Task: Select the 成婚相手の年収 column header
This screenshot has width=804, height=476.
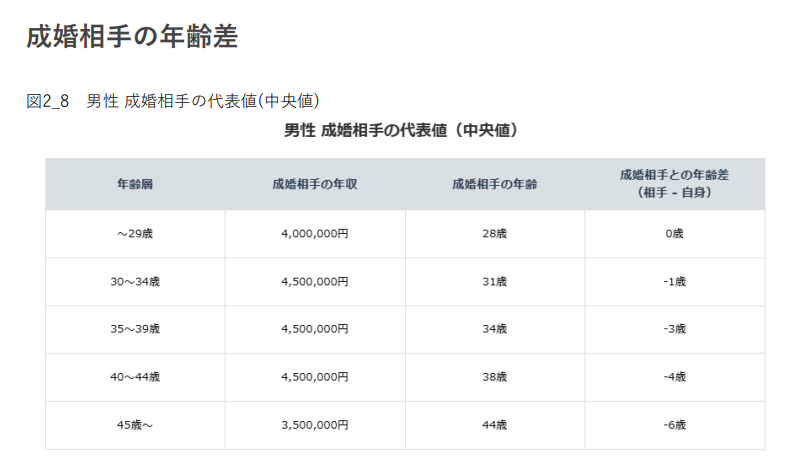Action: tap(315, 184)
